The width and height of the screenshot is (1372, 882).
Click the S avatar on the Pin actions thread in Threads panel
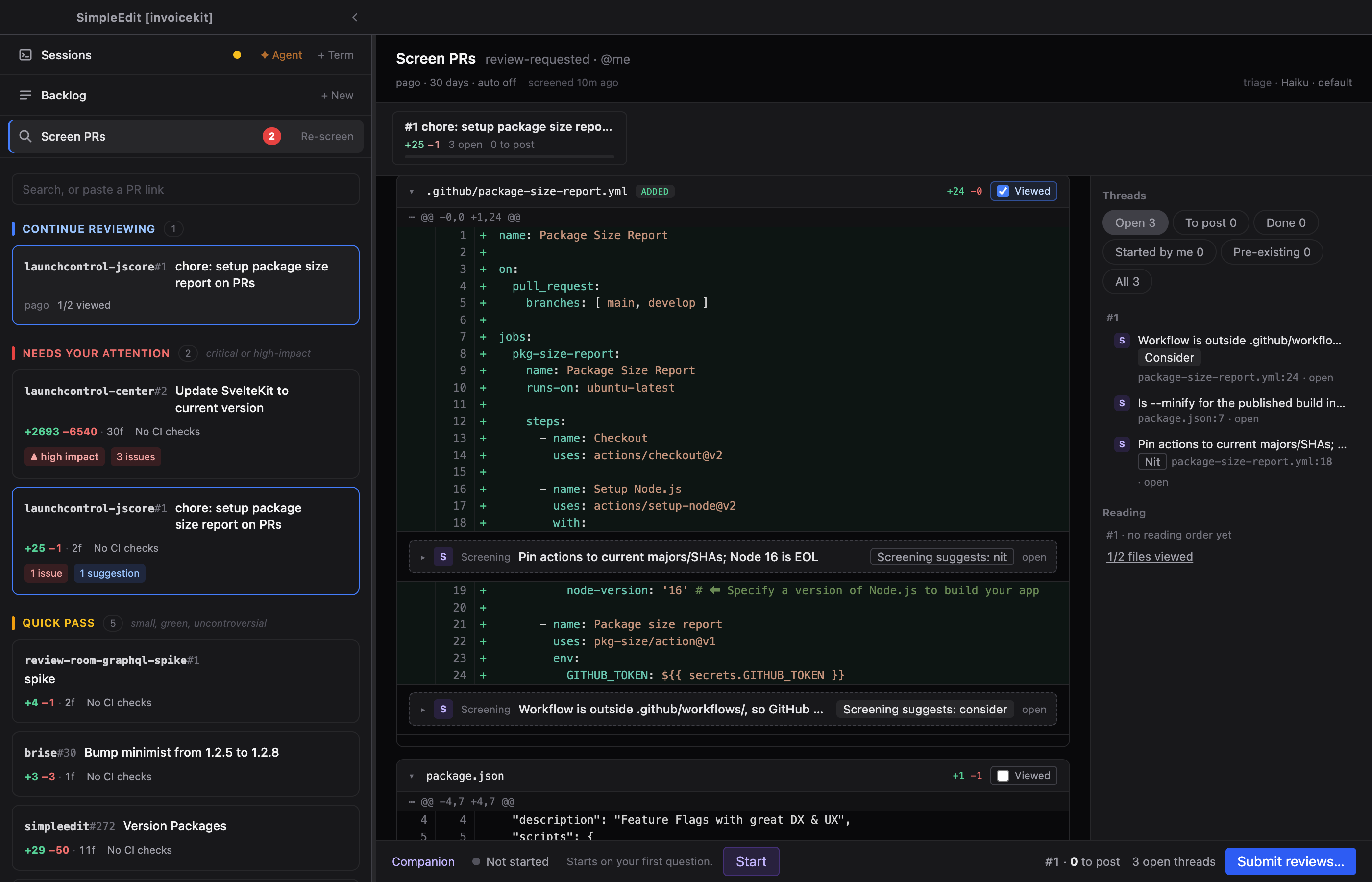pyautogui.click(x=1122, y=444)
